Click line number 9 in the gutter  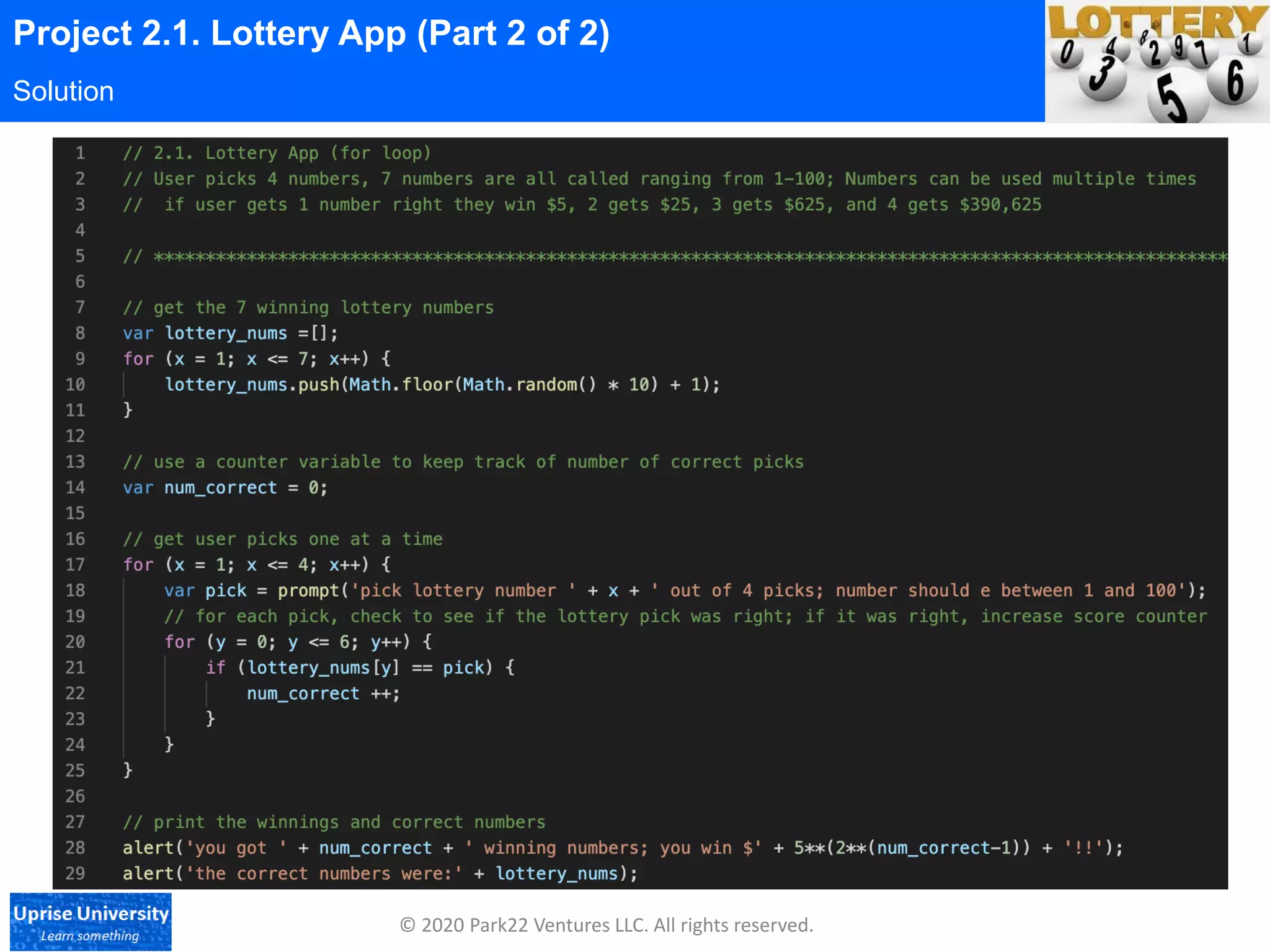point(80,359)
